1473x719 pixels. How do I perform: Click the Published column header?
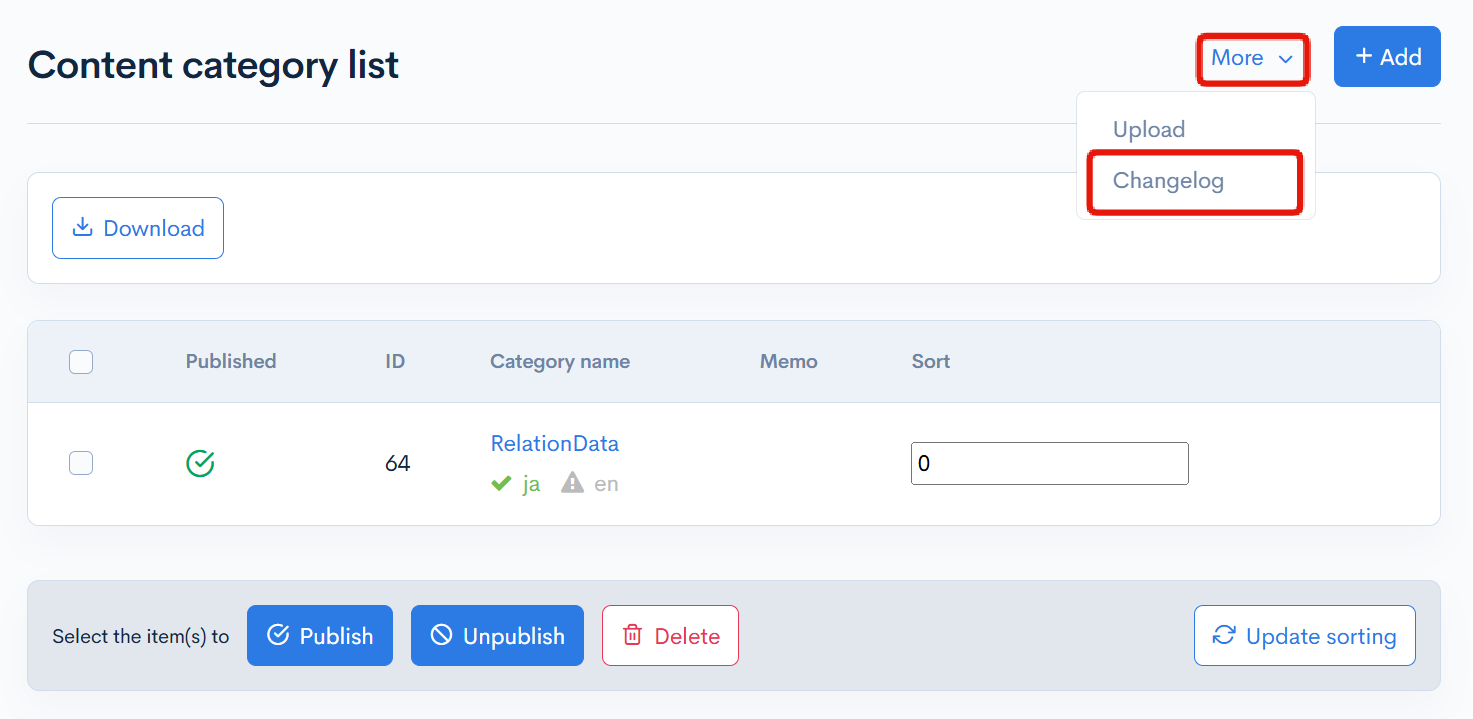tap(231, 362)
